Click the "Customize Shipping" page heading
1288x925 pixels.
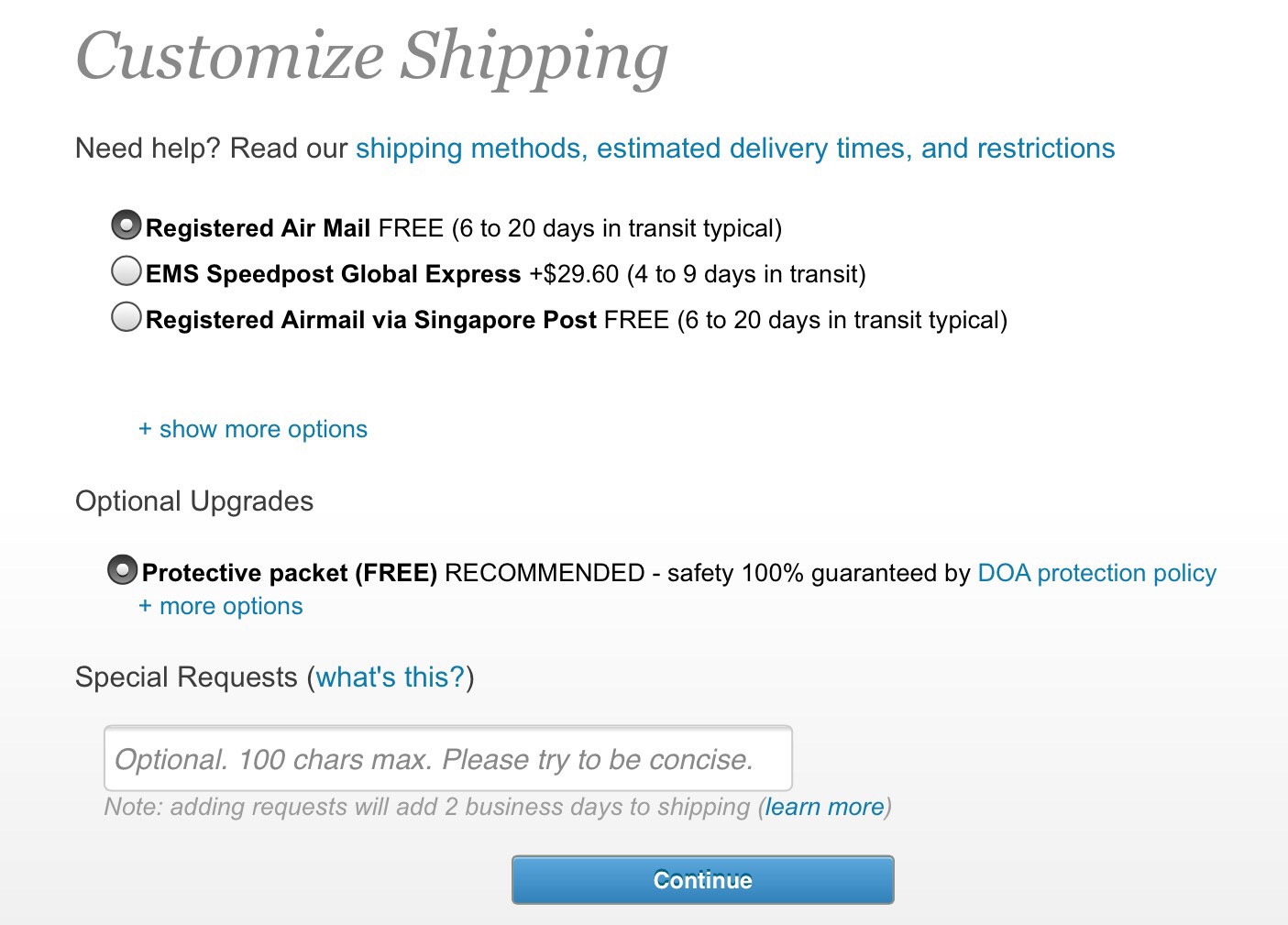371,57
